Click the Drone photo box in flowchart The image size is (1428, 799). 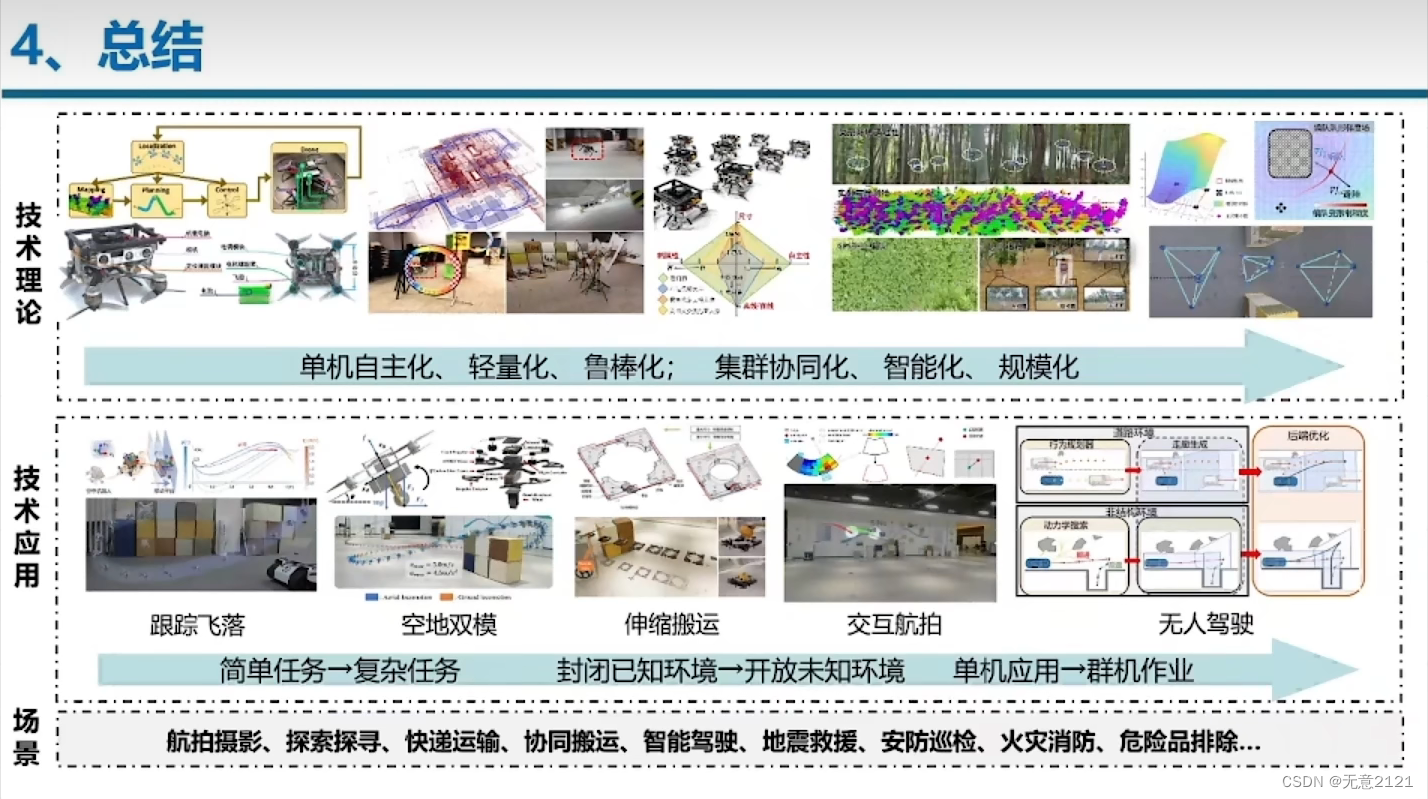click(310, 177)
